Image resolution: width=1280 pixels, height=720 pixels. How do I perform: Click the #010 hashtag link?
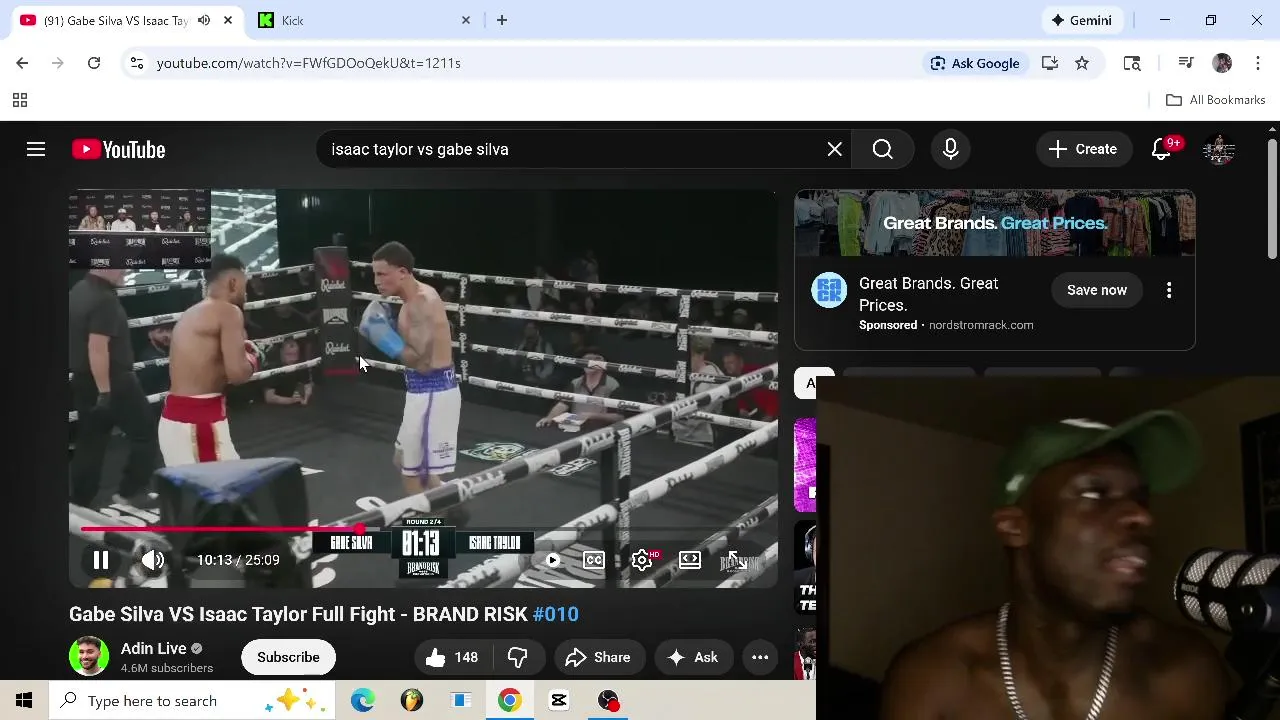coord(556,614)
